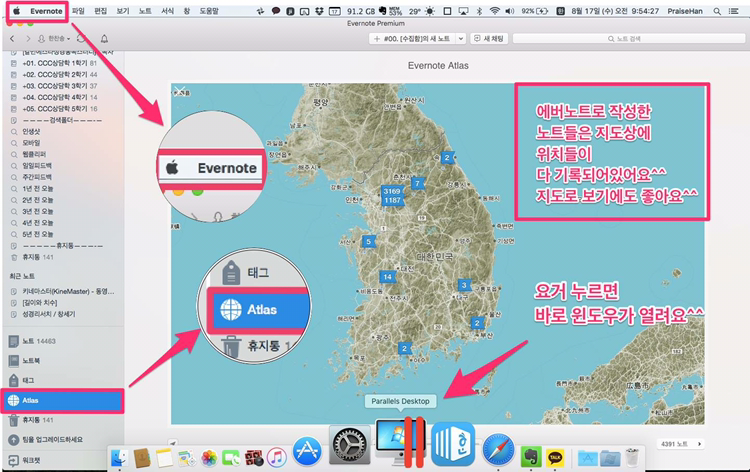Expand the new note notebook dropdown arrow

pyautogui.click(x=461, y=39)
